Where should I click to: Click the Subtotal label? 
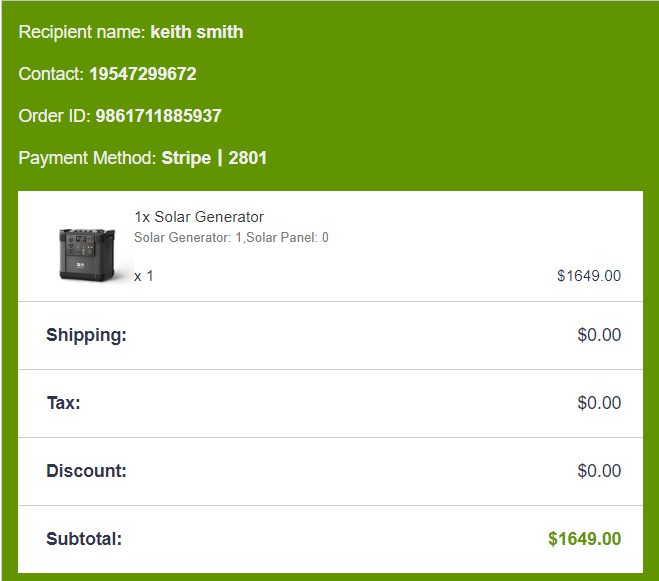pos(84,539)
